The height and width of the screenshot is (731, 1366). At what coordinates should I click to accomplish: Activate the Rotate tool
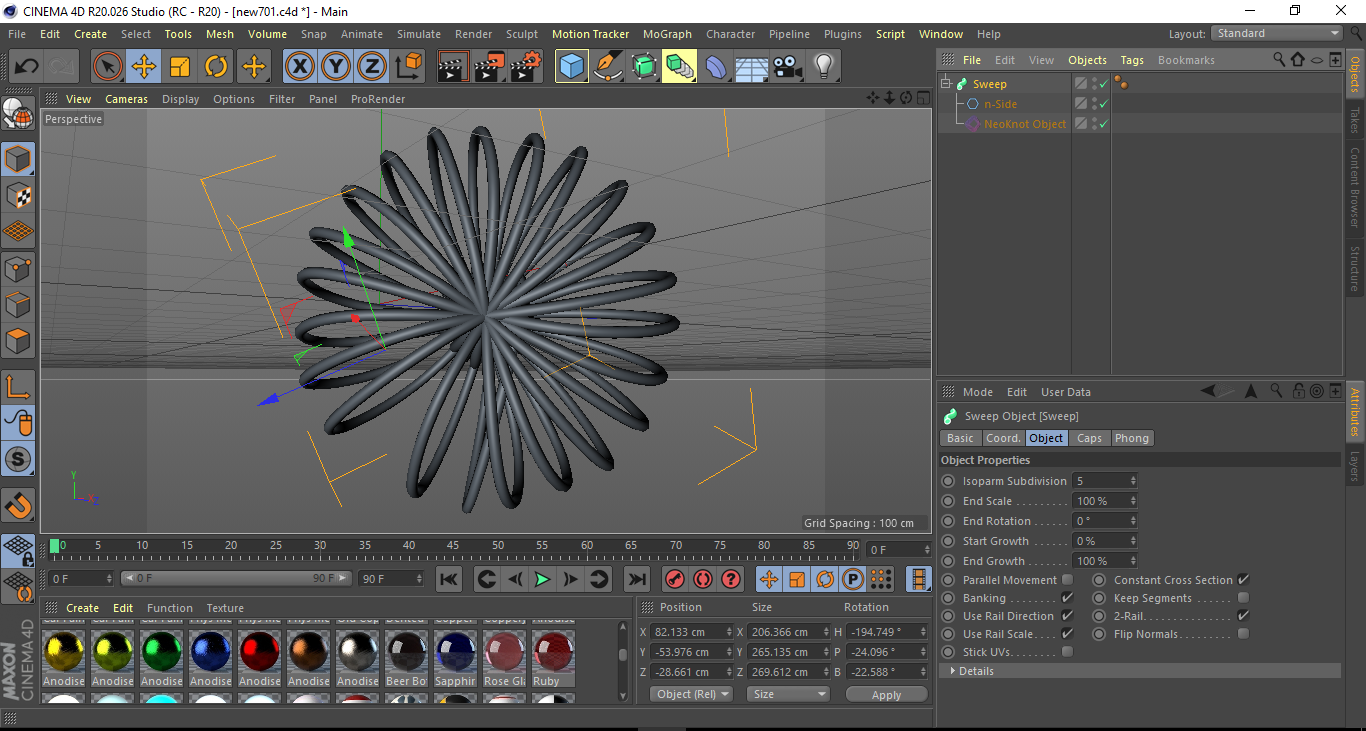tap(216, 67)
